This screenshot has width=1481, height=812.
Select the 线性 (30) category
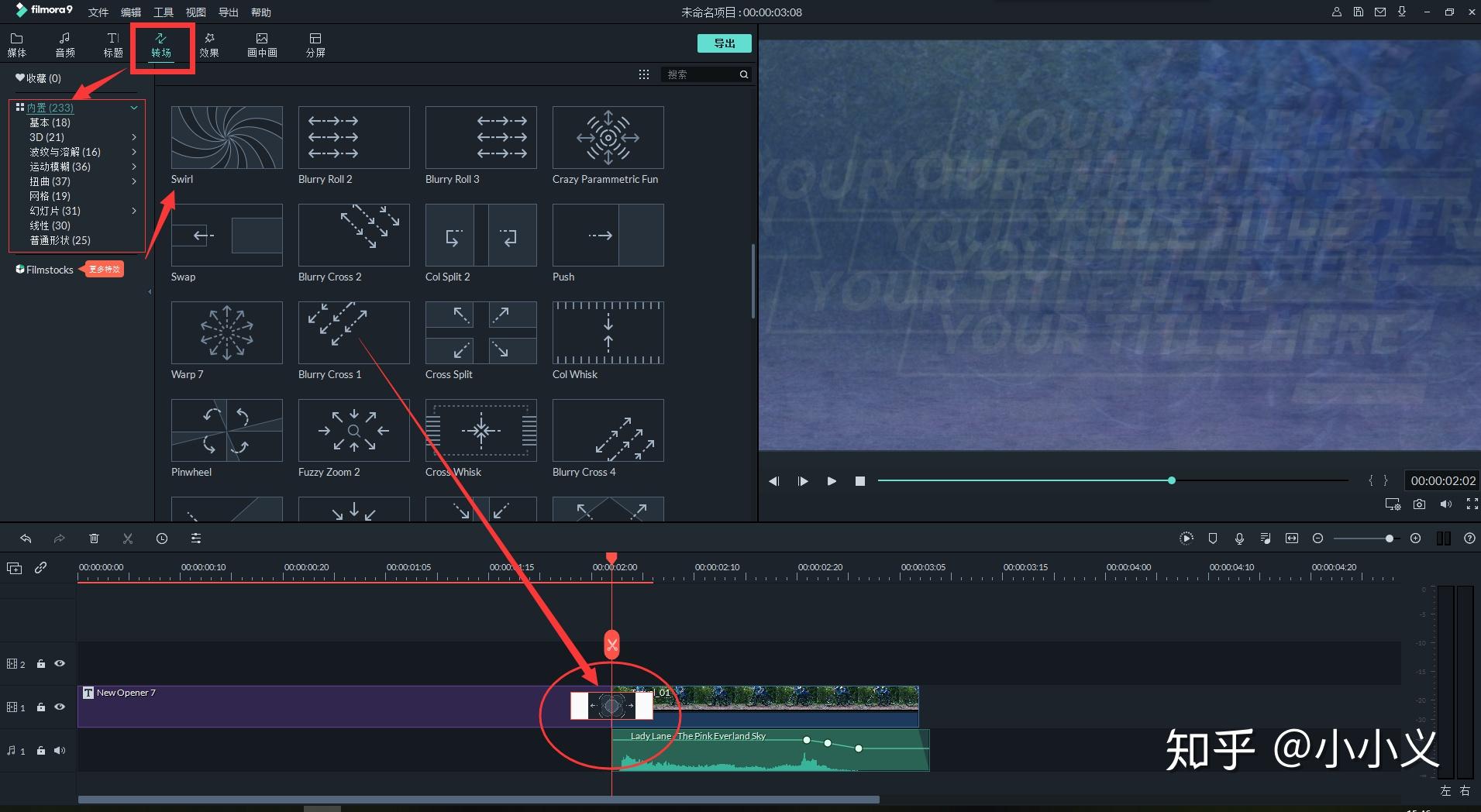tap(50, 225)
